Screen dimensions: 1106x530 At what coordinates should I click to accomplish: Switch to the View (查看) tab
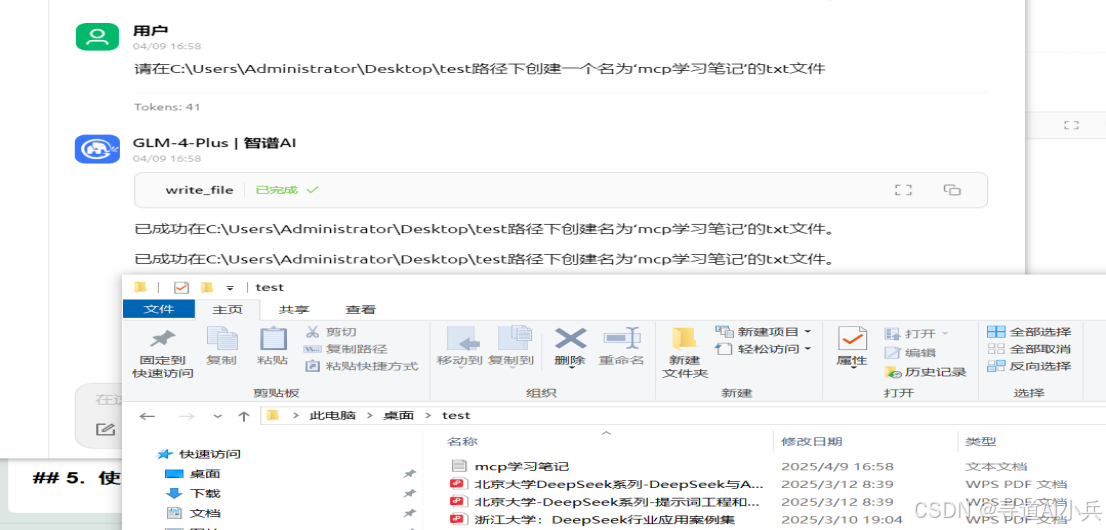pyautogui.click(x=360, y=309)
